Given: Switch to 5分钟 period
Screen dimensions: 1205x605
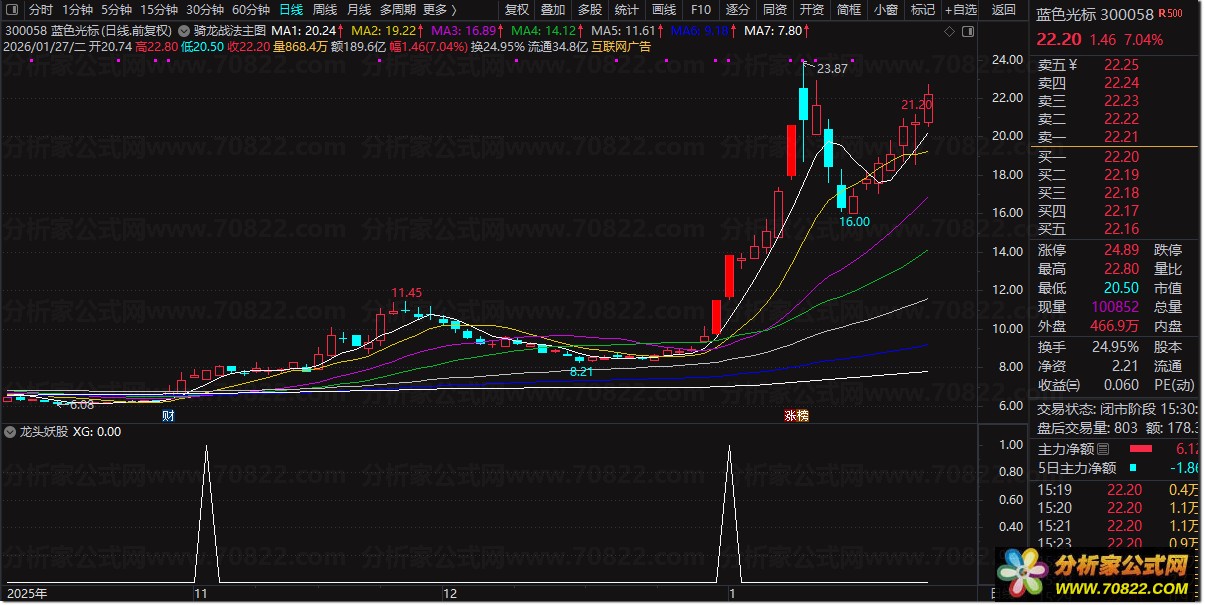Looking at the screenshot, I should tap(116, 9).
